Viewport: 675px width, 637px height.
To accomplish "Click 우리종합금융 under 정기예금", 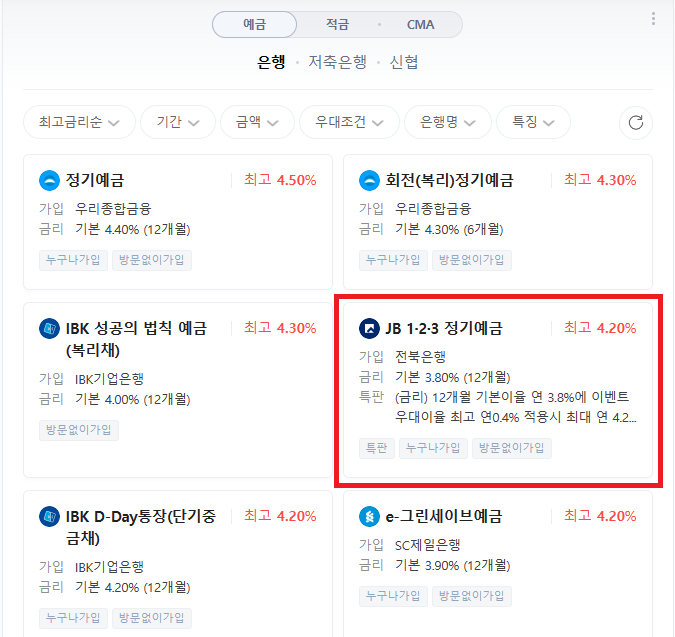I will [x=113, y=209].
